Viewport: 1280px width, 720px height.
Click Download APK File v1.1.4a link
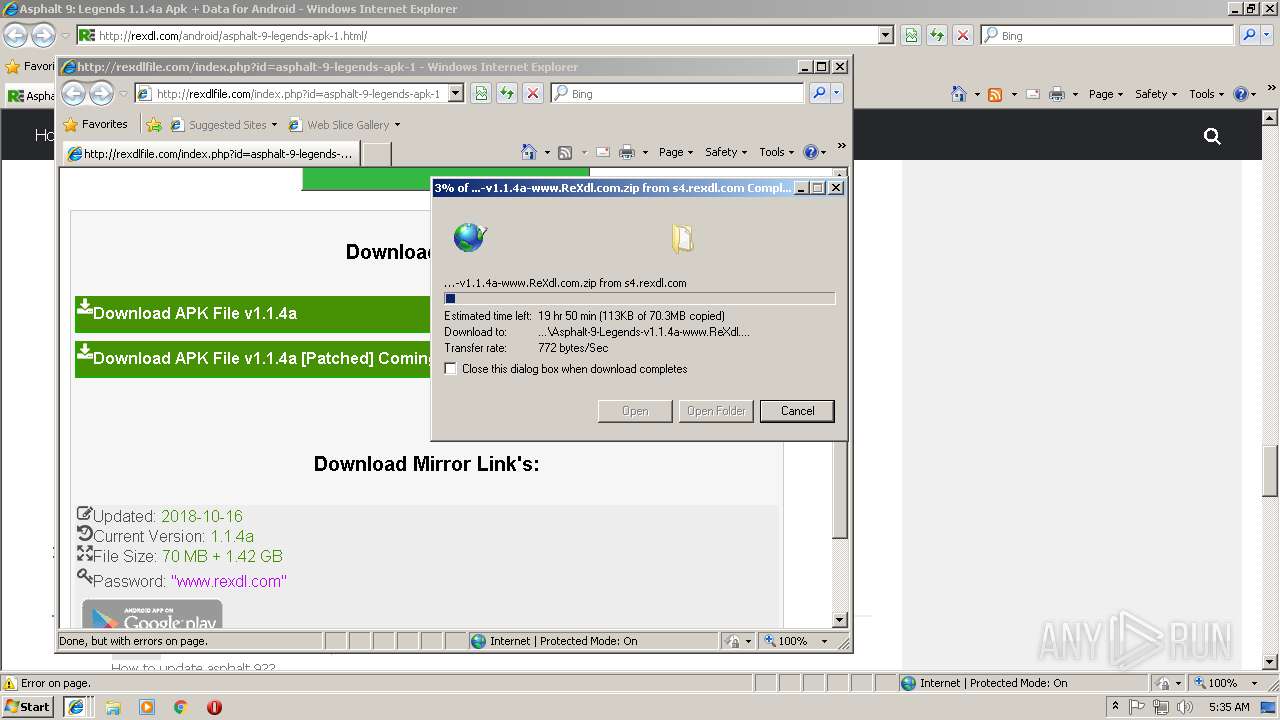(x=194, y=313)
